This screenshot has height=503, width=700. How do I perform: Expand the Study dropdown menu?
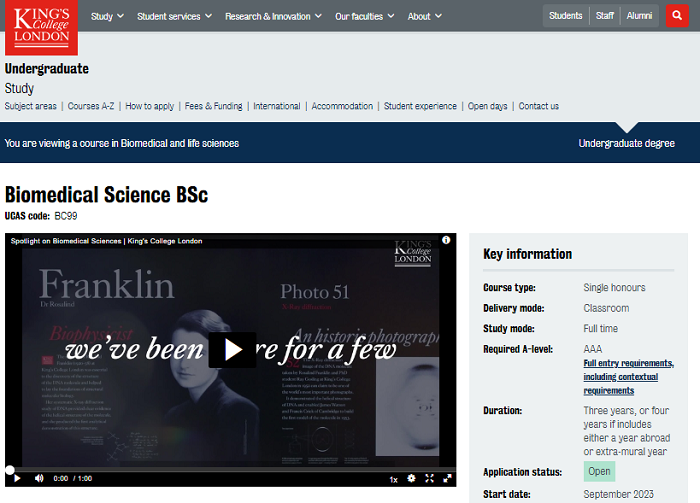(107, 16)
